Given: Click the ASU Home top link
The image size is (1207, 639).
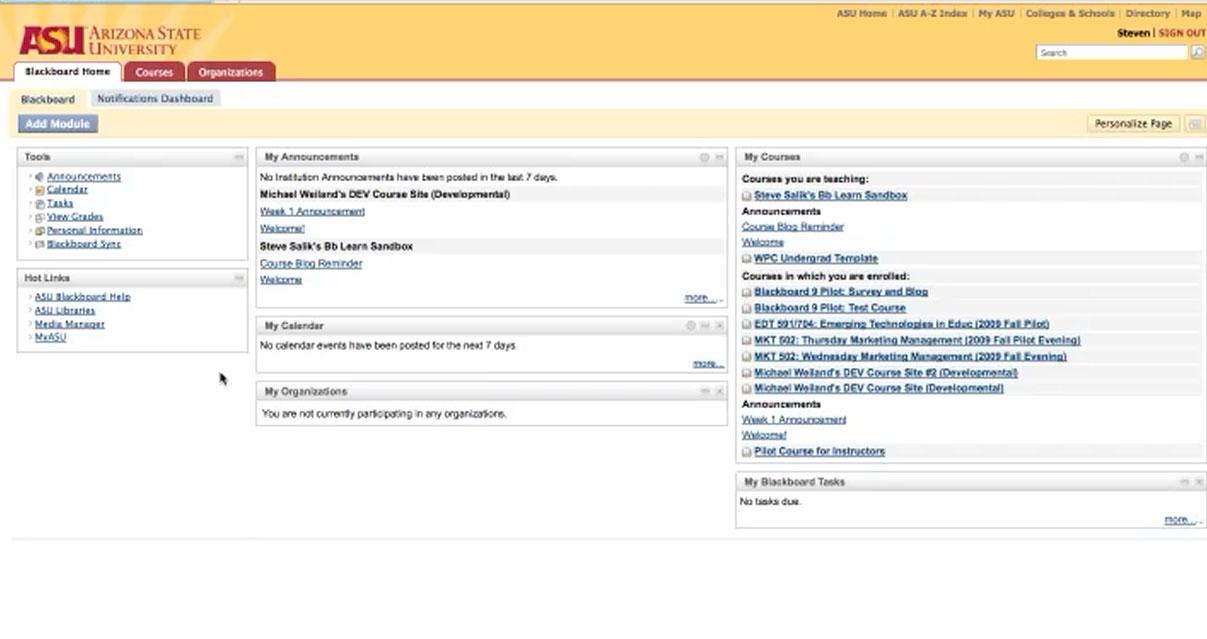Looking at the screenshot, I should click(x=861, y=14).
